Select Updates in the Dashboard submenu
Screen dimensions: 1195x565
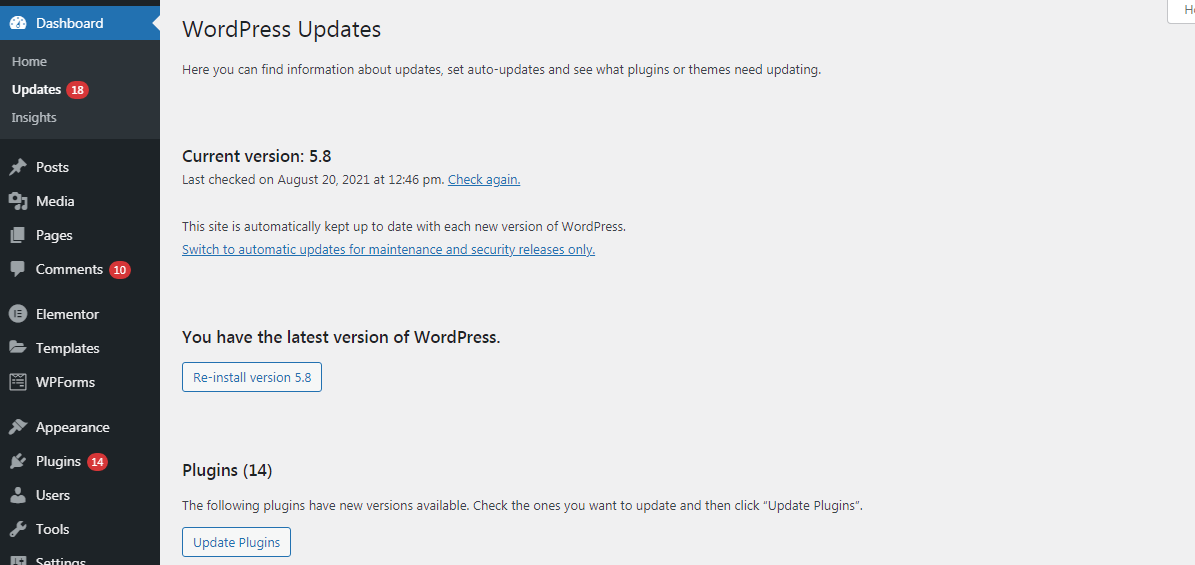point(37,90)
